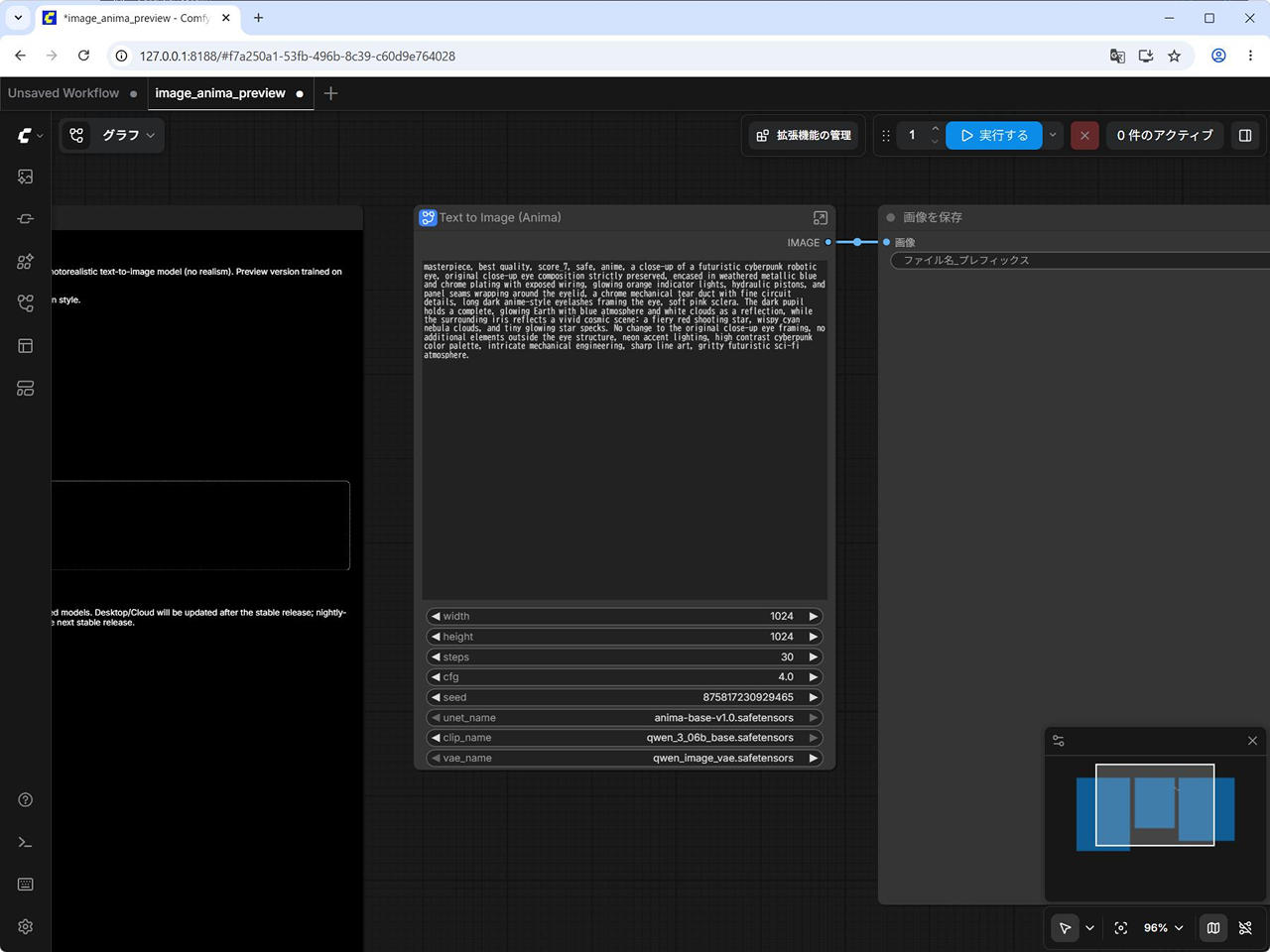This screenshot has width=1270, height=952.
Task: Open 拡張機能の管理 extensions manager
Action: click(804, 135)
